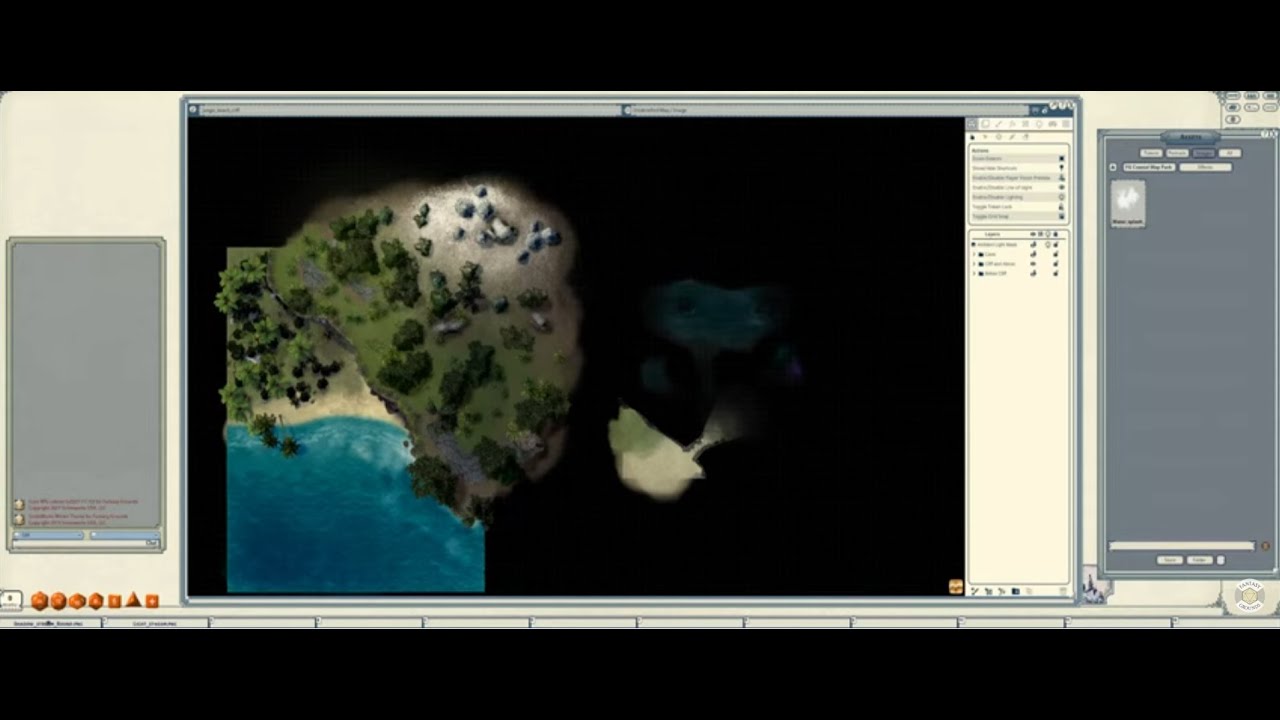Expand the Cave layer folder
Screen dimensions: 1280x720
pos(974,254)
